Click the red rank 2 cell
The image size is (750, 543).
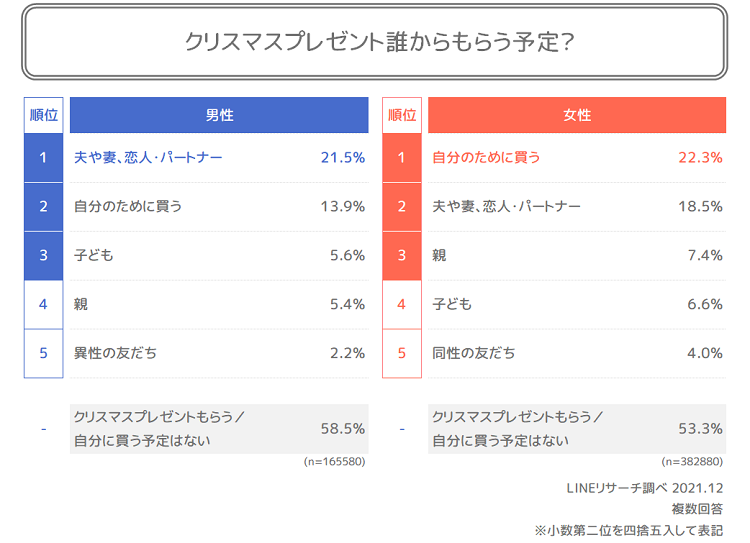click(x=402, y=207)
